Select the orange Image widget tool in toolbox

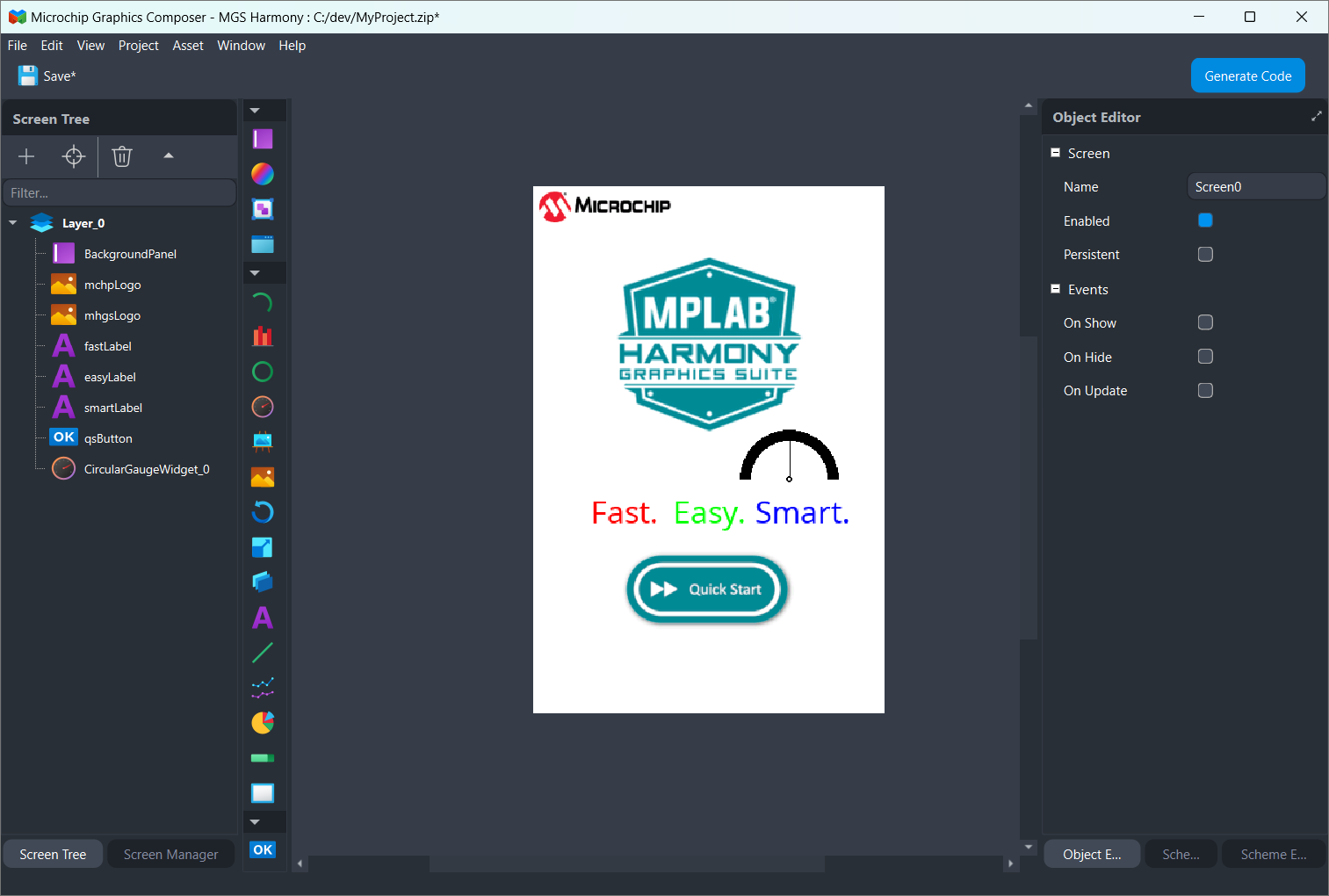tap(263, 477)
